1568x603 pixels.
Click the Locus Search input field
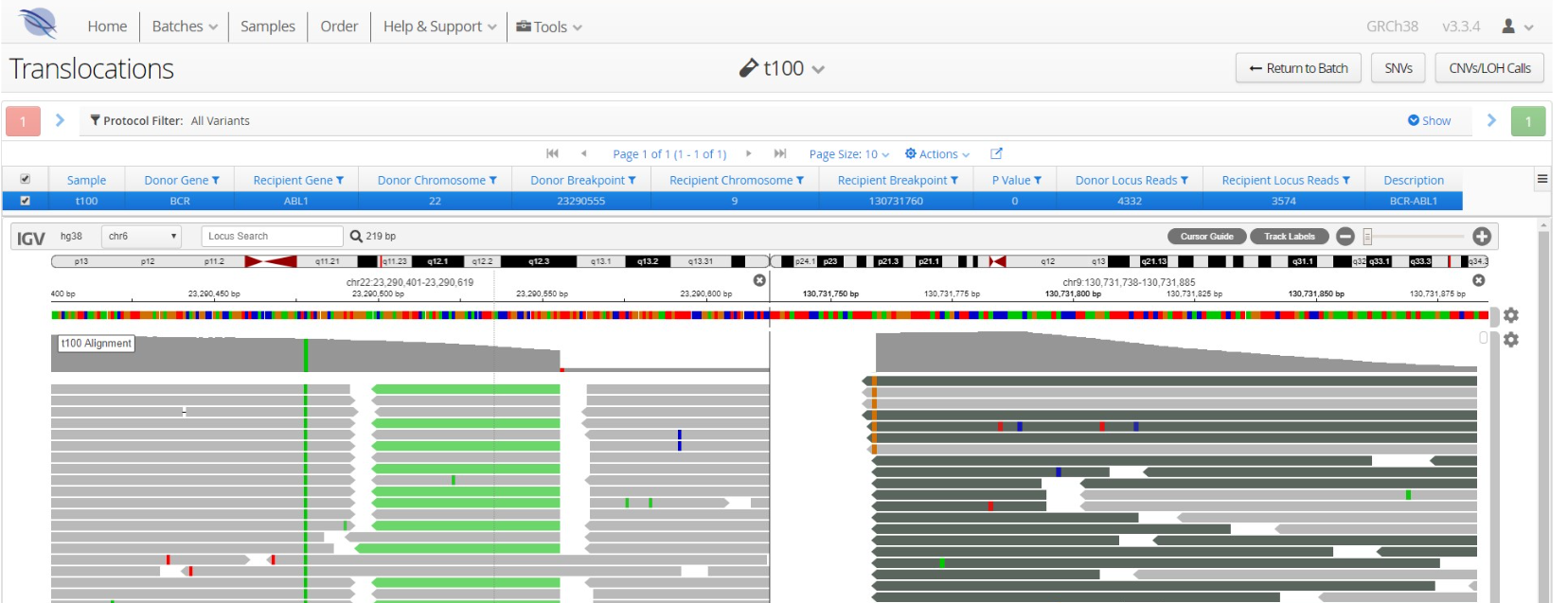click(272, 236)
